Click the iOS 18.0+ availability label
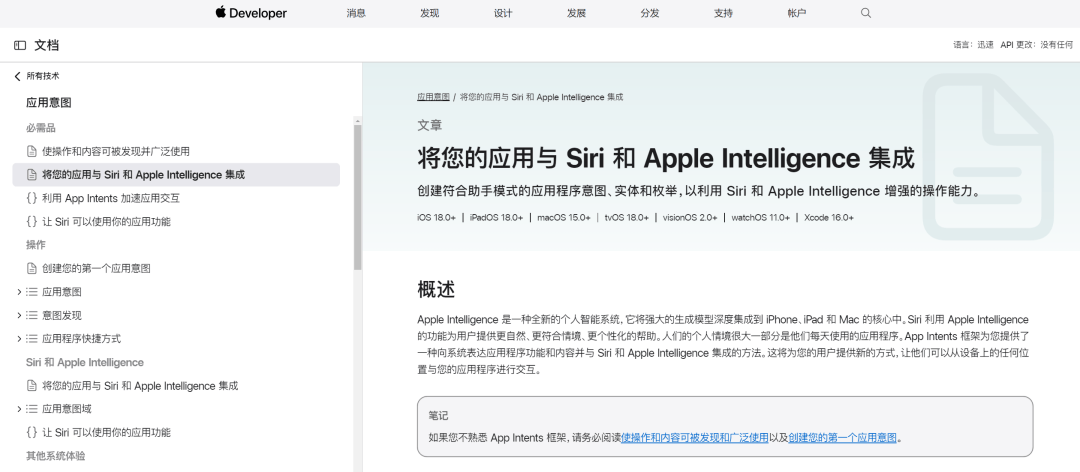This screenshot has width=1080, height=472. [437, 218]
